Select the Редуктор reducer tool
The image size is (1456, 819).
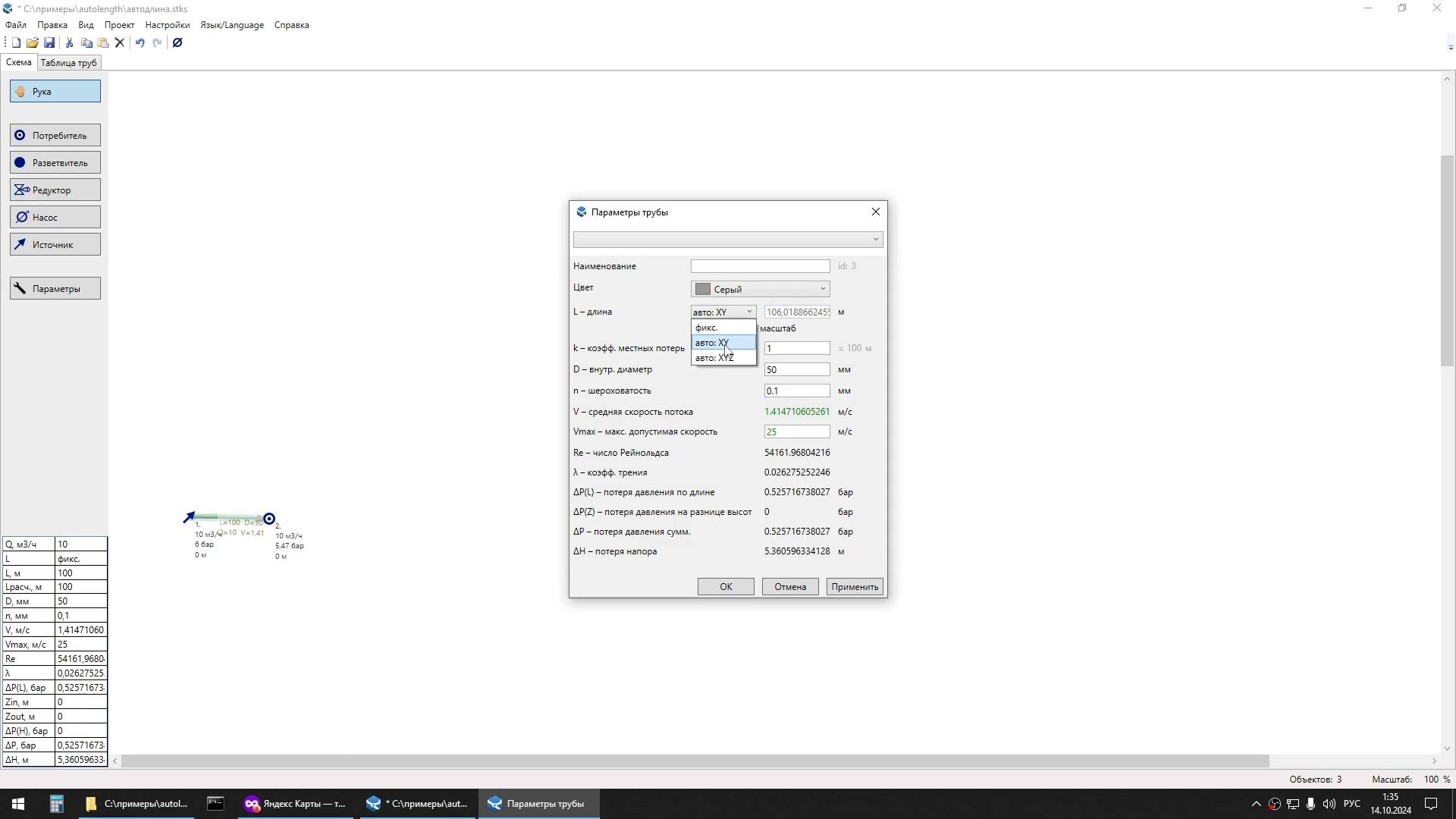[x=55, y=190]
